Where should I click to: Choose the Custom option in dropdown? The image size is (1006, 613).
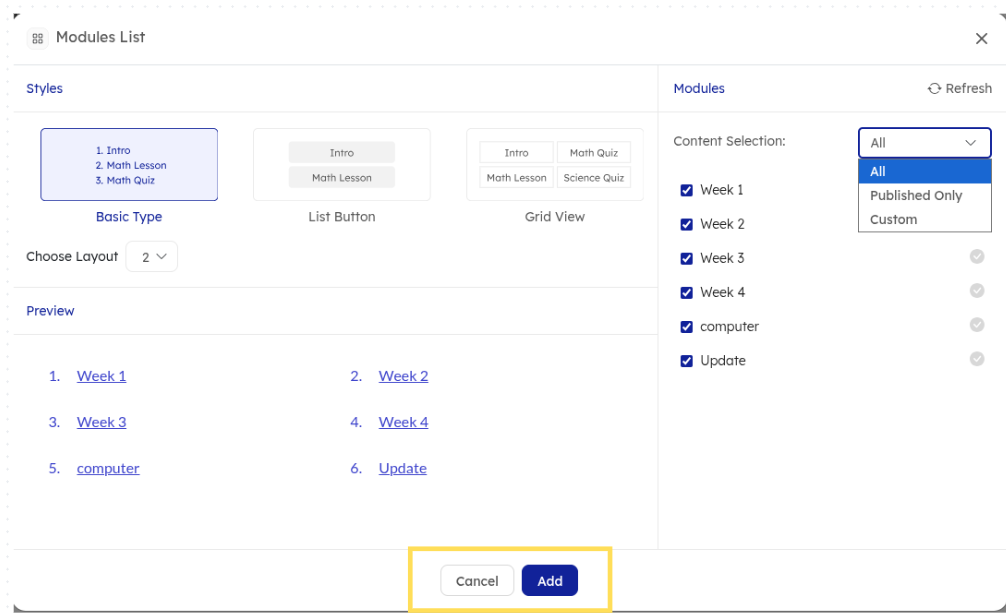(x=893, y=219)
